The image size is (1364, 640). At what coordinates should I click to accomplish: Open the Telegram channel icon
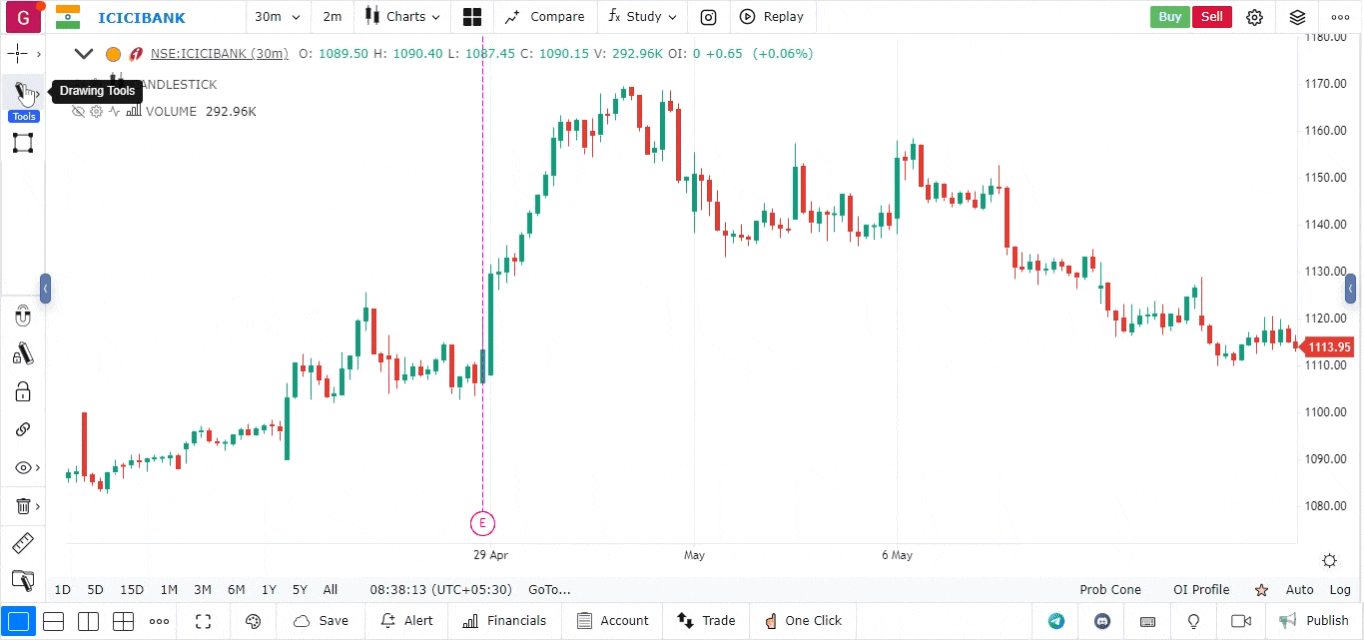click(x=1056, y=621)
